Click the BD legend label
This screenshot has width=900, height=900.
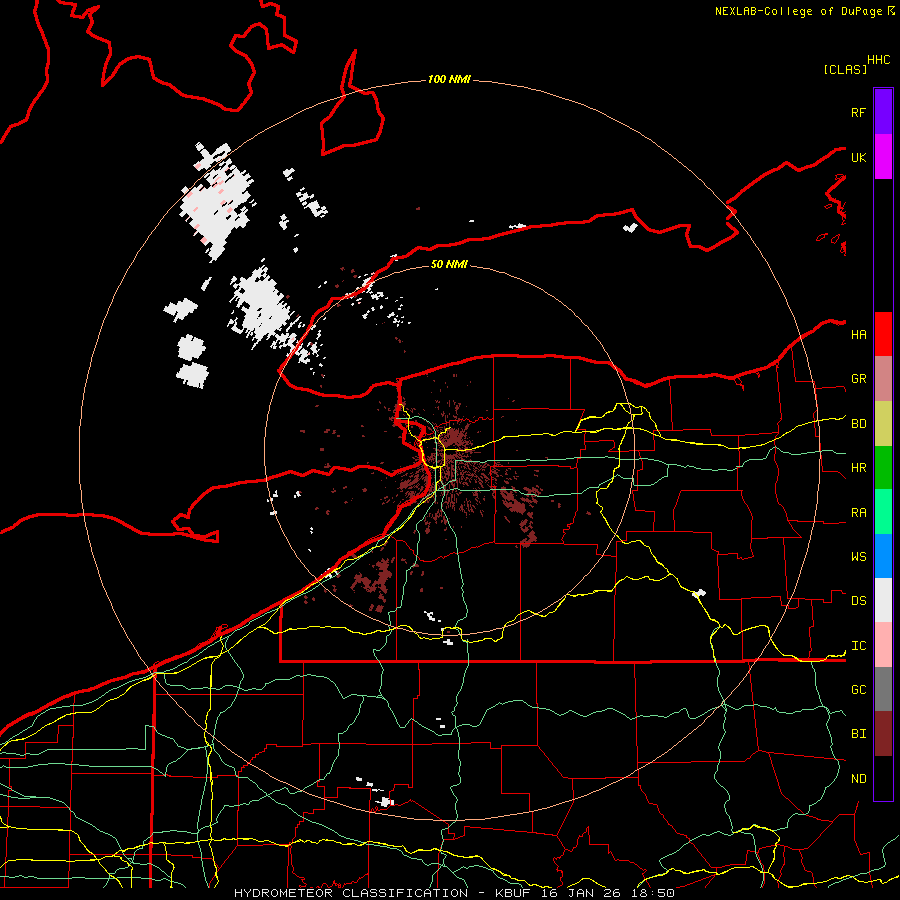point(858,424)
